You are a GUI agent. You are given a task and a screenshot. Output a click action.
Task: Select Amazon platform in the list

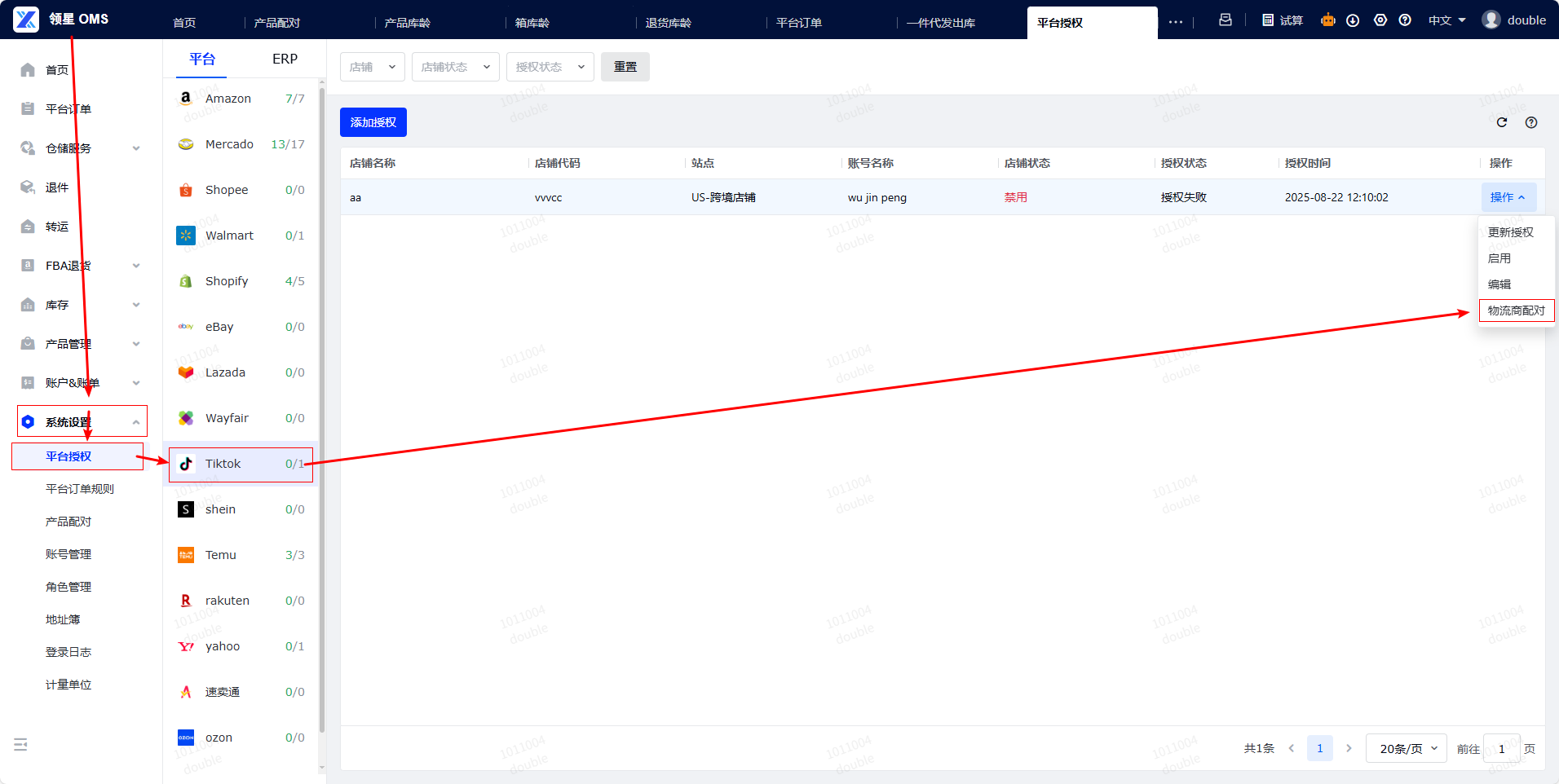click(241, 99)
